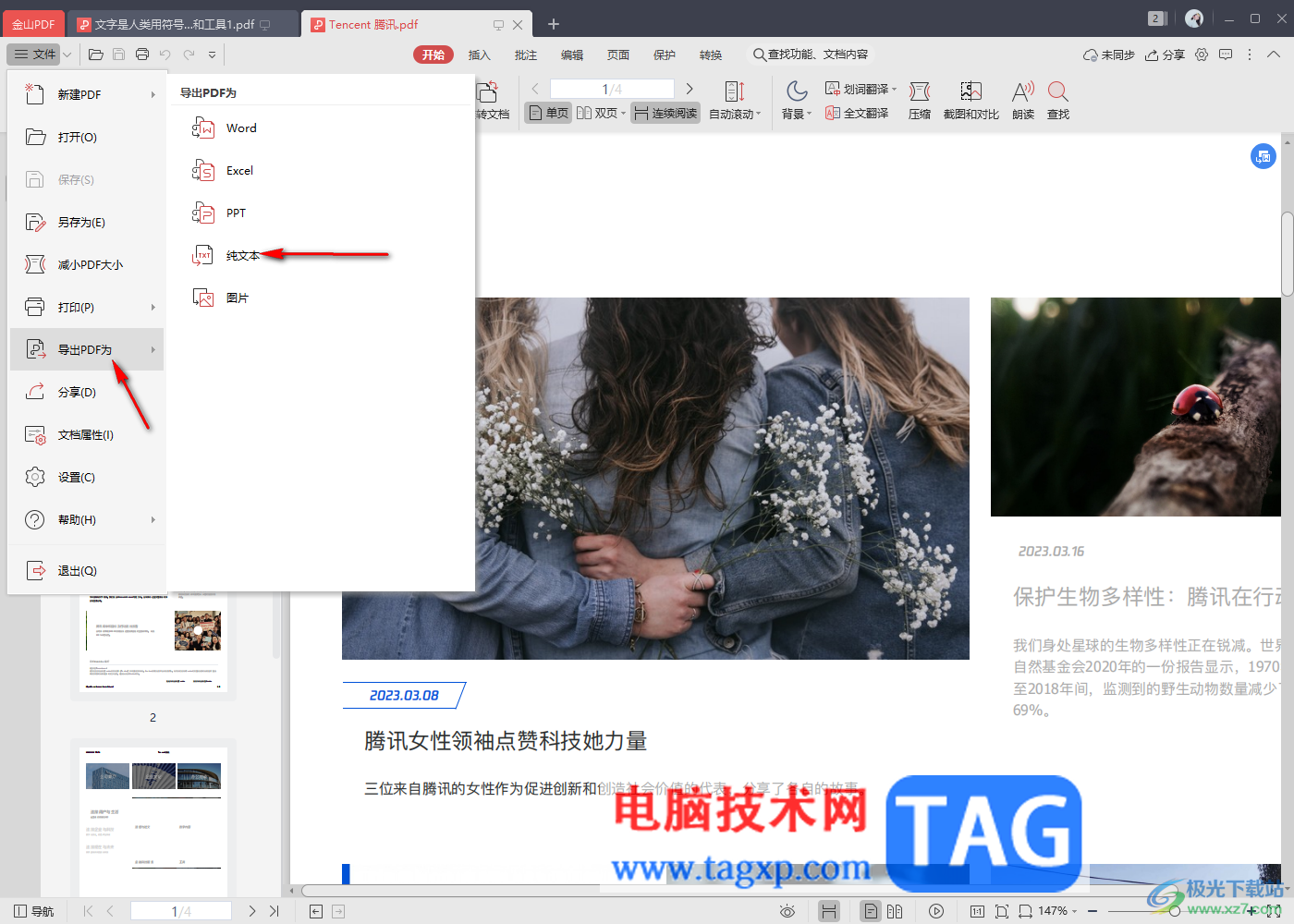Click the 朗读 read-aloud tool

click(1023, 101)
